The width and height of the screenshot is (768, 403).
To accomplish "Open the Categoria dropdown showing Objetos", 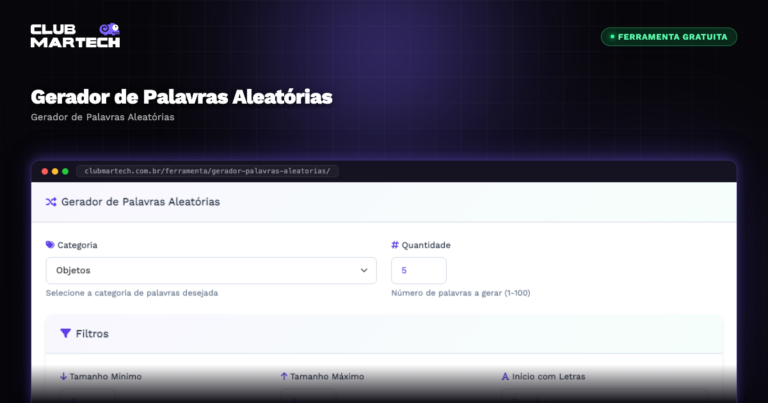I will coord(211,270).
